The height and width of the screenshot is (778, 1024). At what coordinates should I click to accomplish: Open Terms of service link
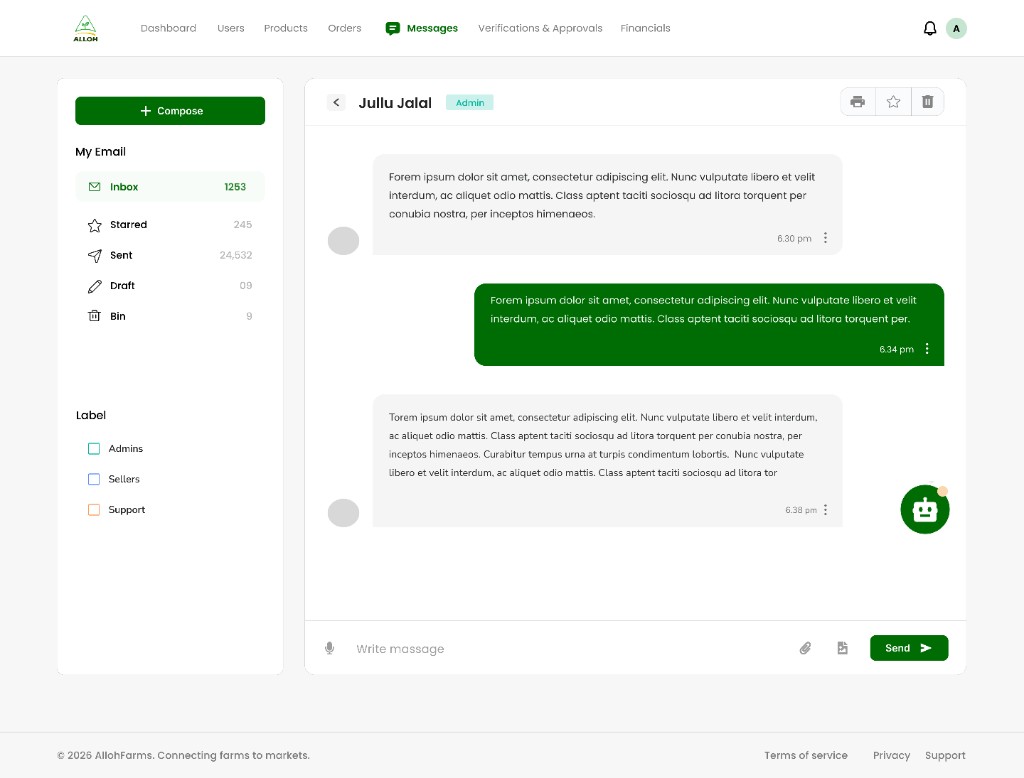coord(806,755)
